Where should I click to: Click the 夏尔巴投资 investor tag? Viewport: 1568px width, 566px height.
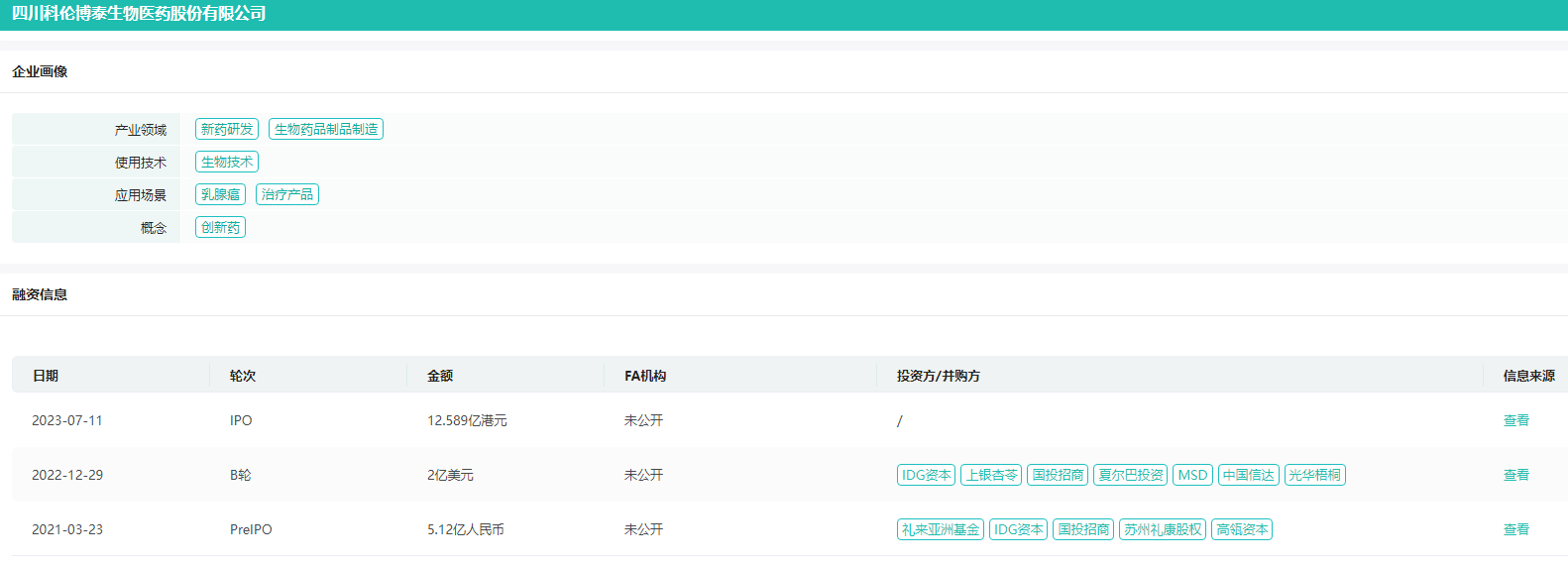pyautogui.click(x=1131, y=475)
